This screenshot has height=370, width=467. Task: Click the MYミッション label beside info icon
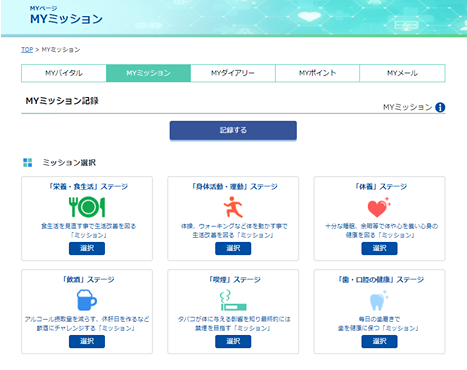(x=407, y=107)
